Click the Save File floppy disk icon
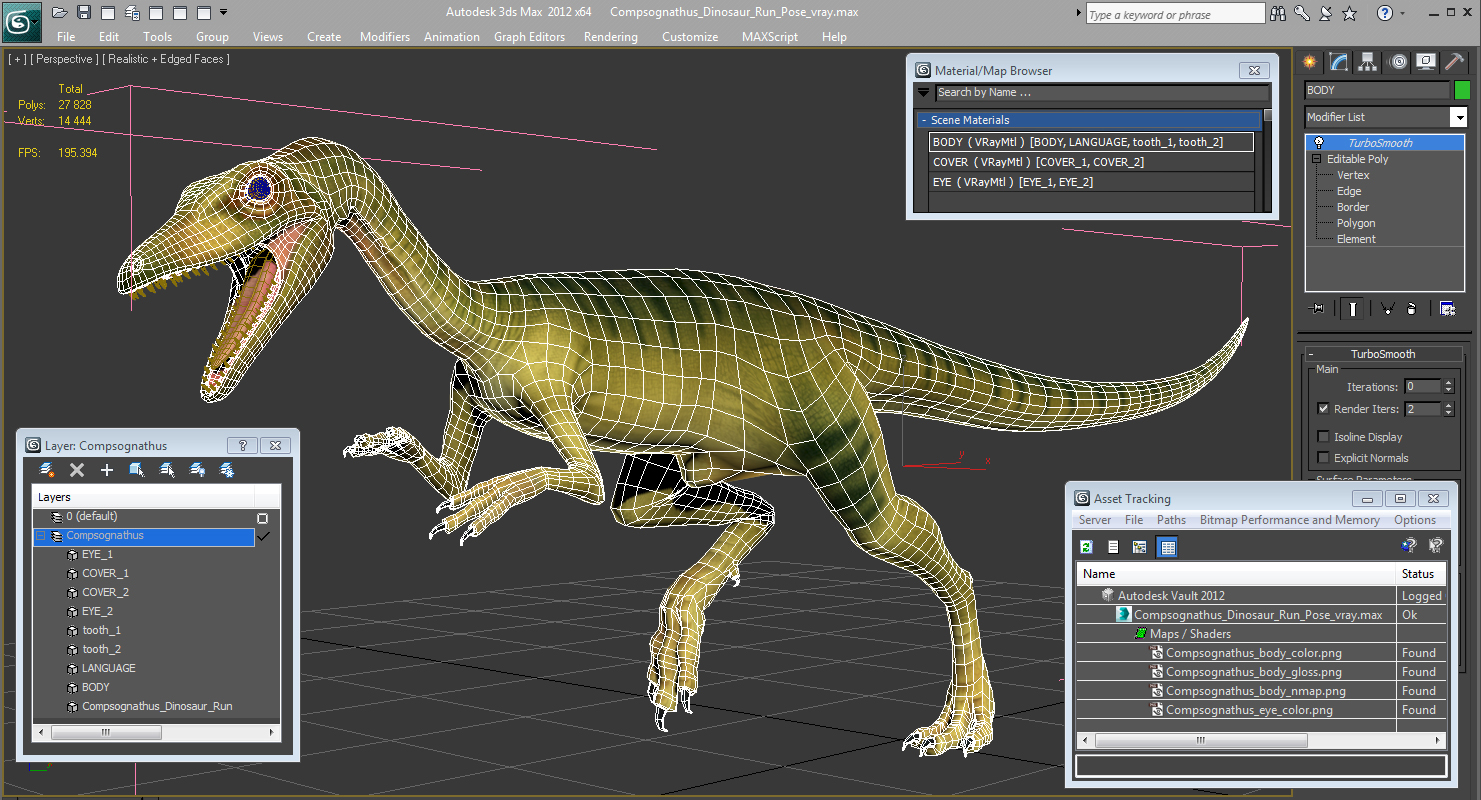Viewport: 1481px width, 800px height. [84, 13]
